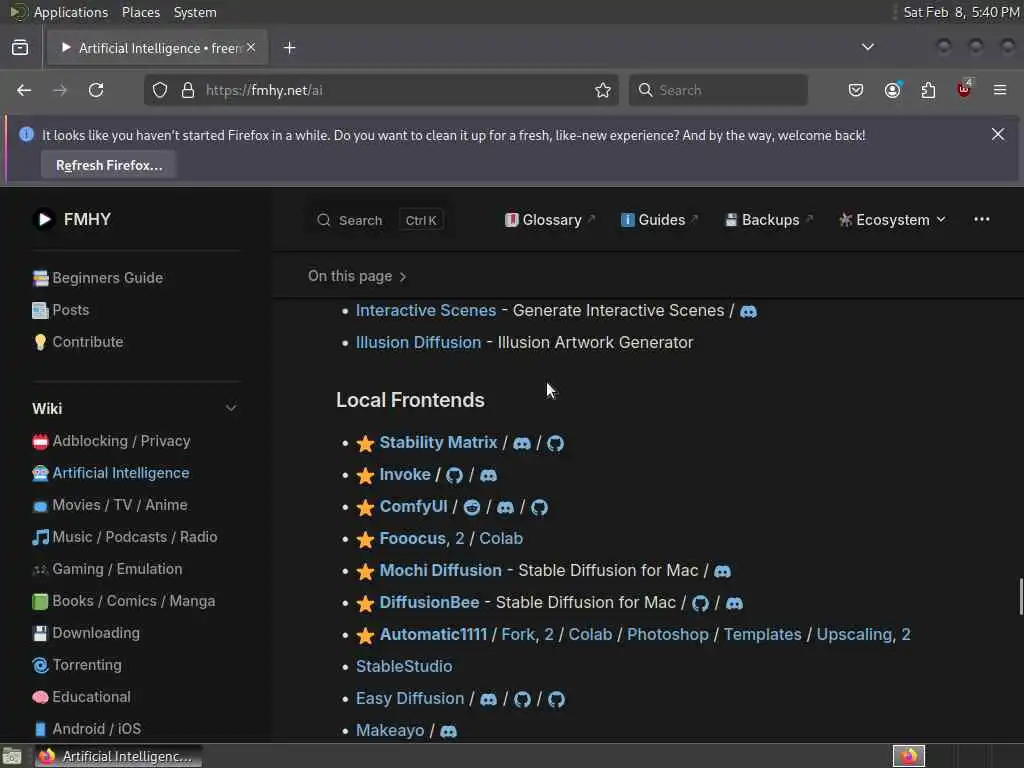The height and width of the screenshot is (768, 1024).
Task: Open Firefox extensions puzzle icon
Action: 928,90
